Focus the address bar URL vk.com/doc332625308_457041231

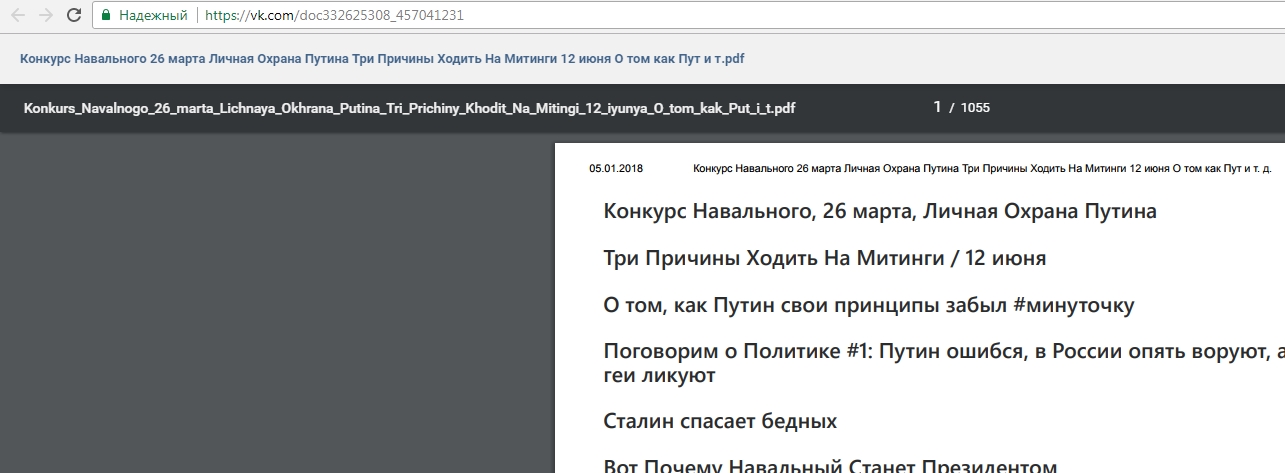point(334,16)
